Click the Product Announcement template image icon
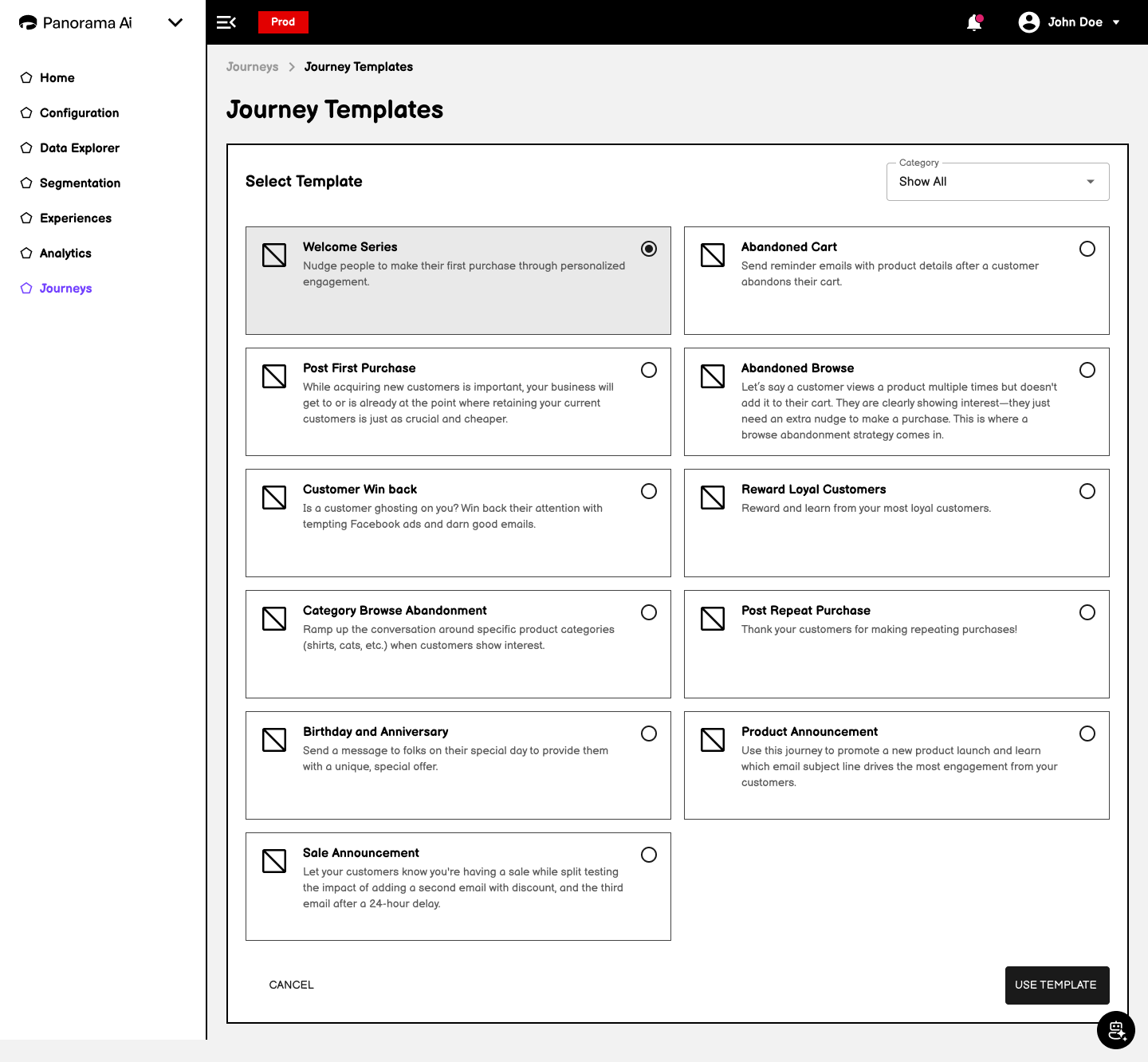Viewport: 1148px width, 1062px height. click(x=713, y=740)
